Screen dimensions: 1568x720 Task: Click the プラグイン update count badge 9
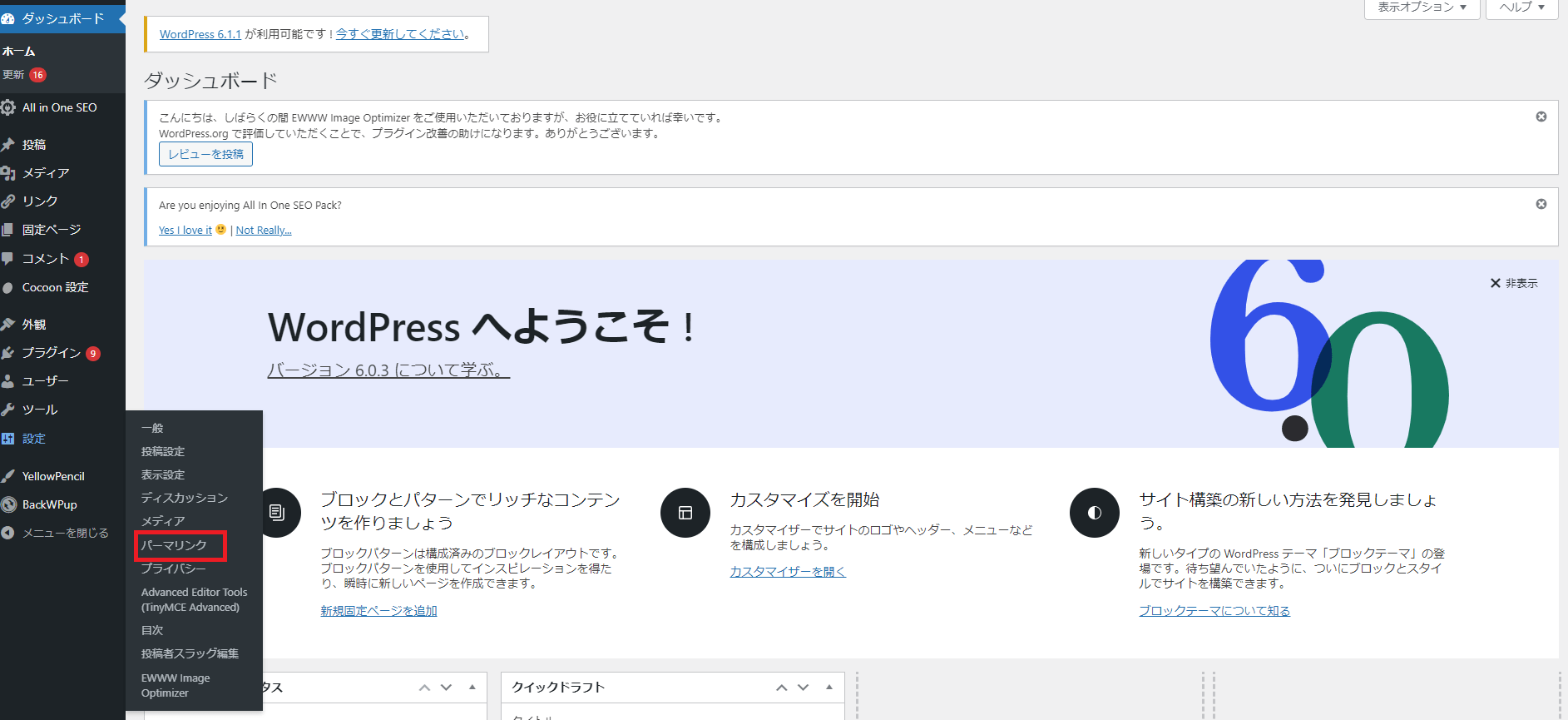(93, 354)
